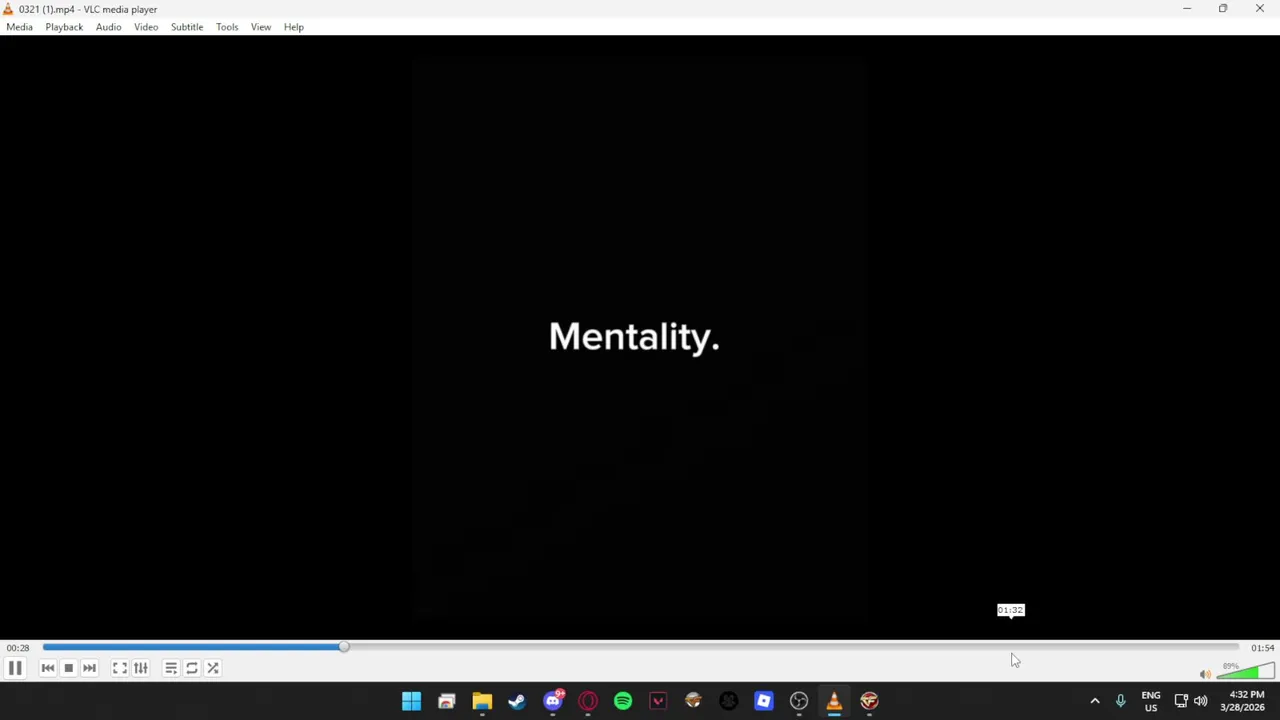The image size is (1280, 720).
Task: Open Roblox from the taskbar
Action: [764, 701]
